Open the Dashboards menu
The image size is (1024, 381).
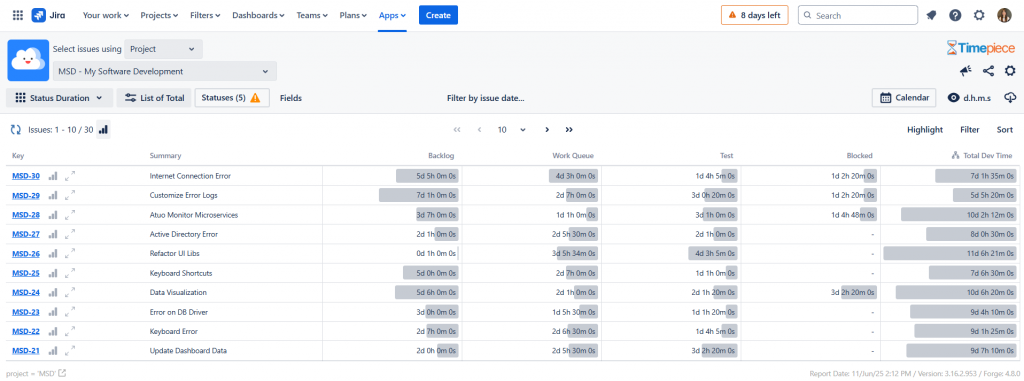click(x=259, y=15)
